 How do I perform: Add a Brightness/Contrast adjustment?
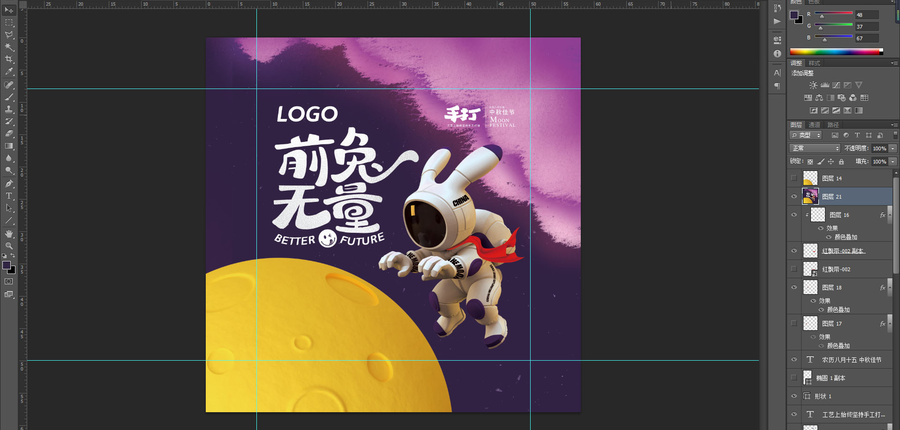tap(813, 85)
